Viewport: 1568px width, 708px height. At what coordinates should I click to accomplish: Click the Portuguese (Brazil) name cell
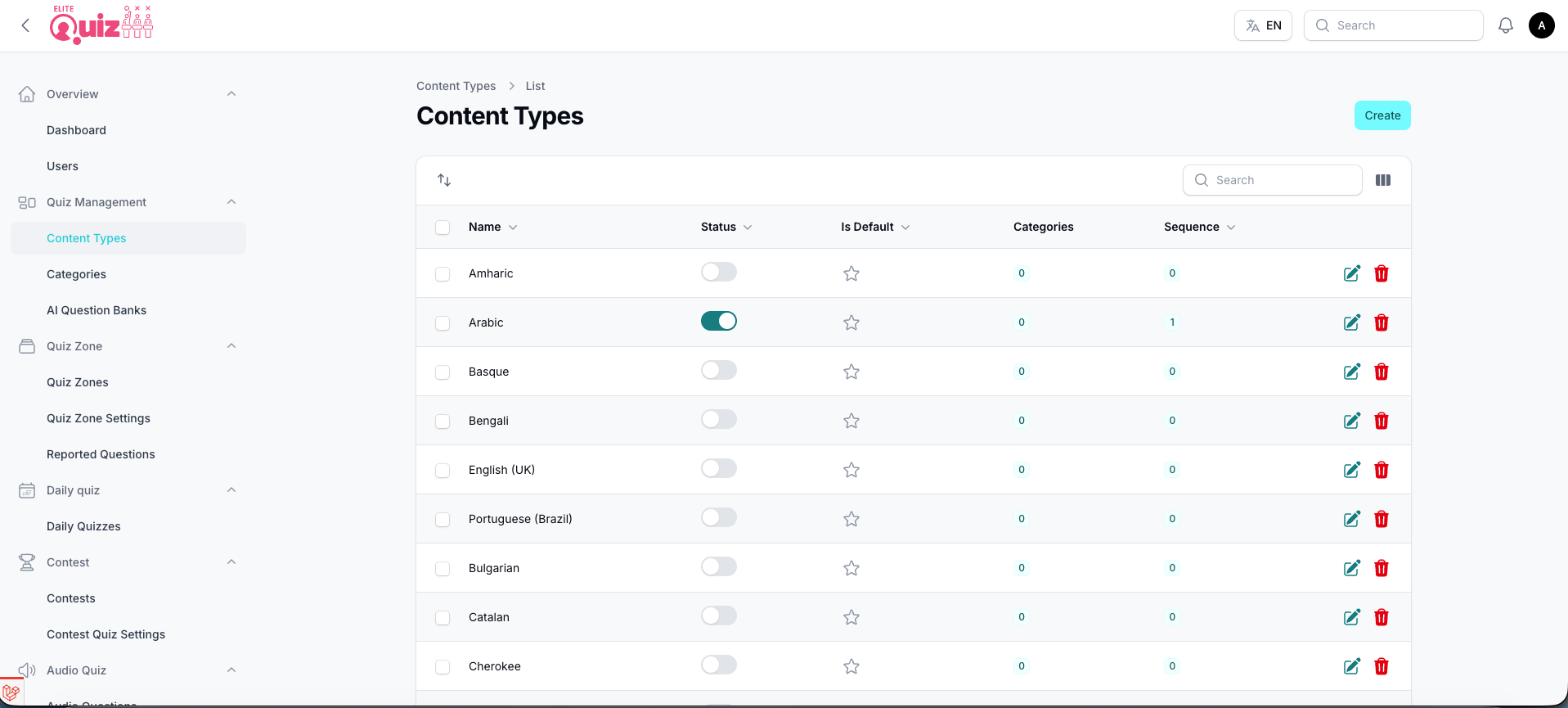(x=520, y=519)
